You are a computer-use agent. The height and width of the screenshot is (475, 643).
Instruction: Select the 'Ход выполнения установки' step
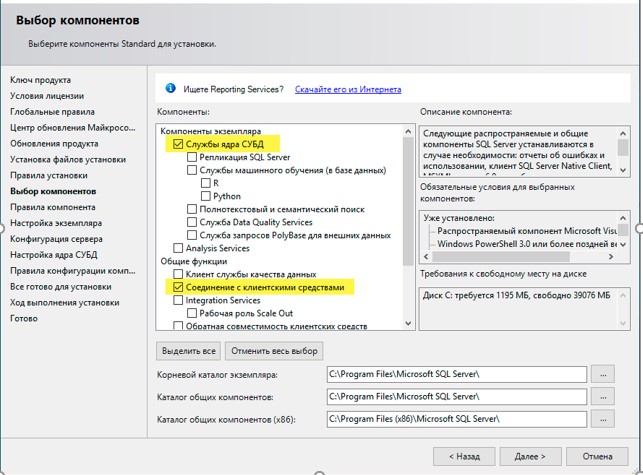click(x=65, y=303)
